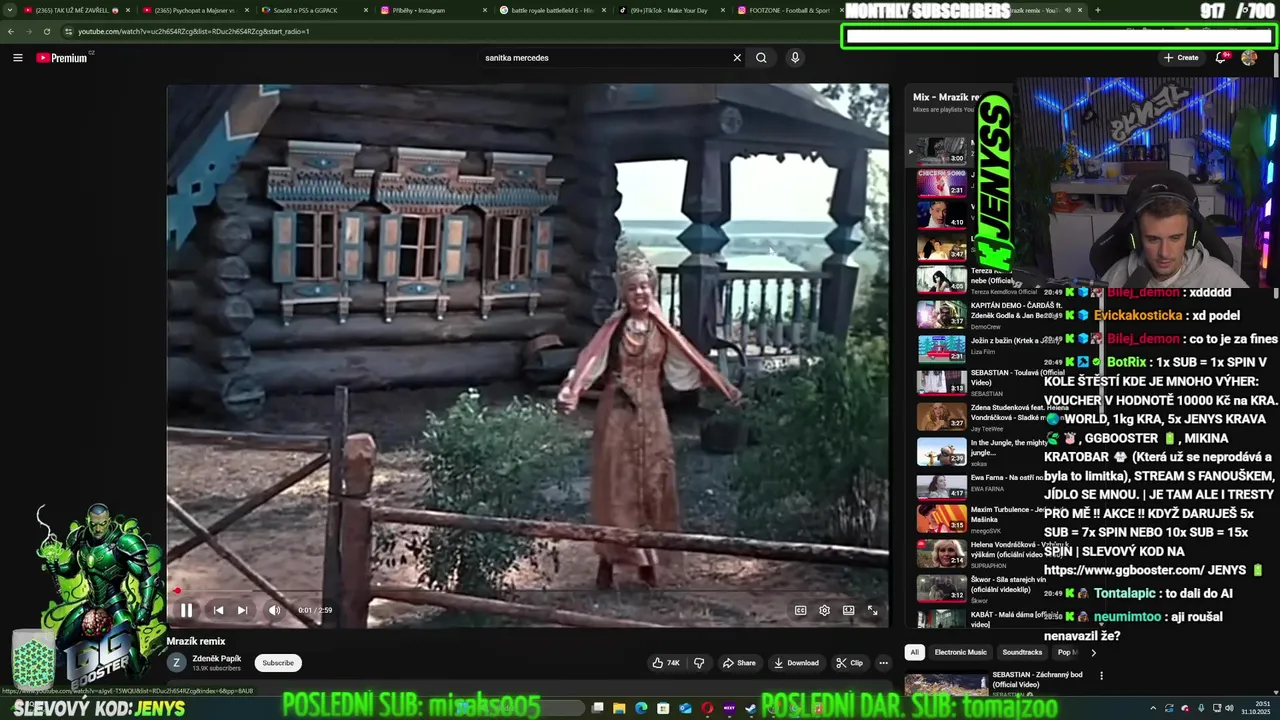Toggle subtitles/closed captions in player
The height and width of the screenshot is (720, 1280).
800,610
